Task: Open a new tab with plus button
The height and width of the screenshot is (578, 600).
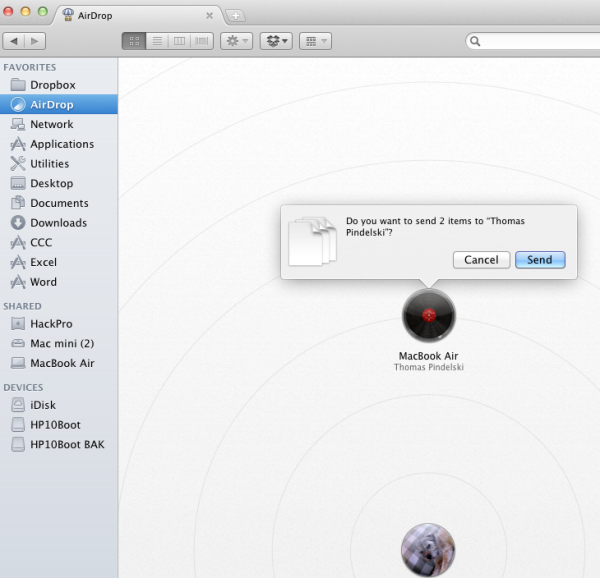Action: point(235,16)
